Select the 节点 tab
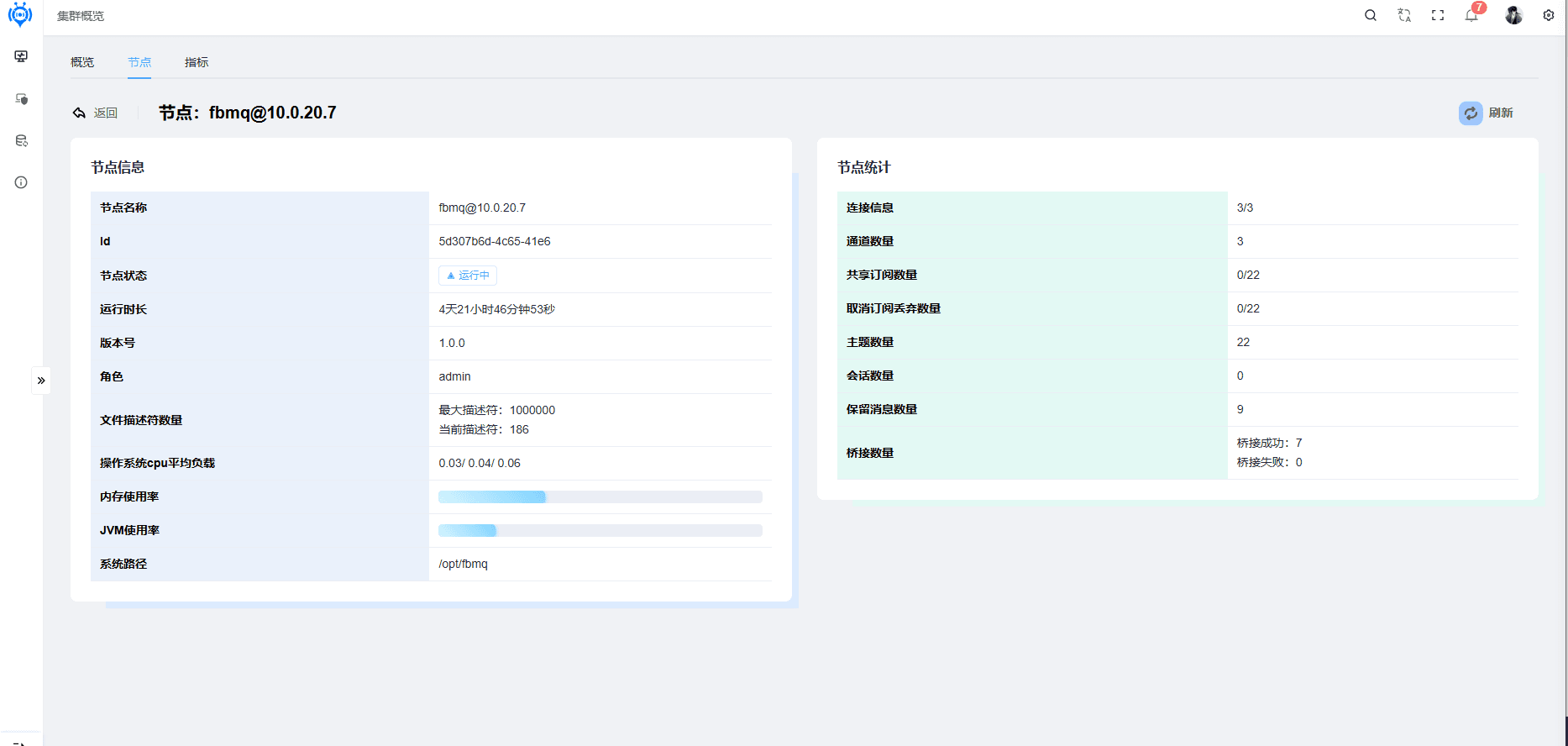 coord(139,62)
